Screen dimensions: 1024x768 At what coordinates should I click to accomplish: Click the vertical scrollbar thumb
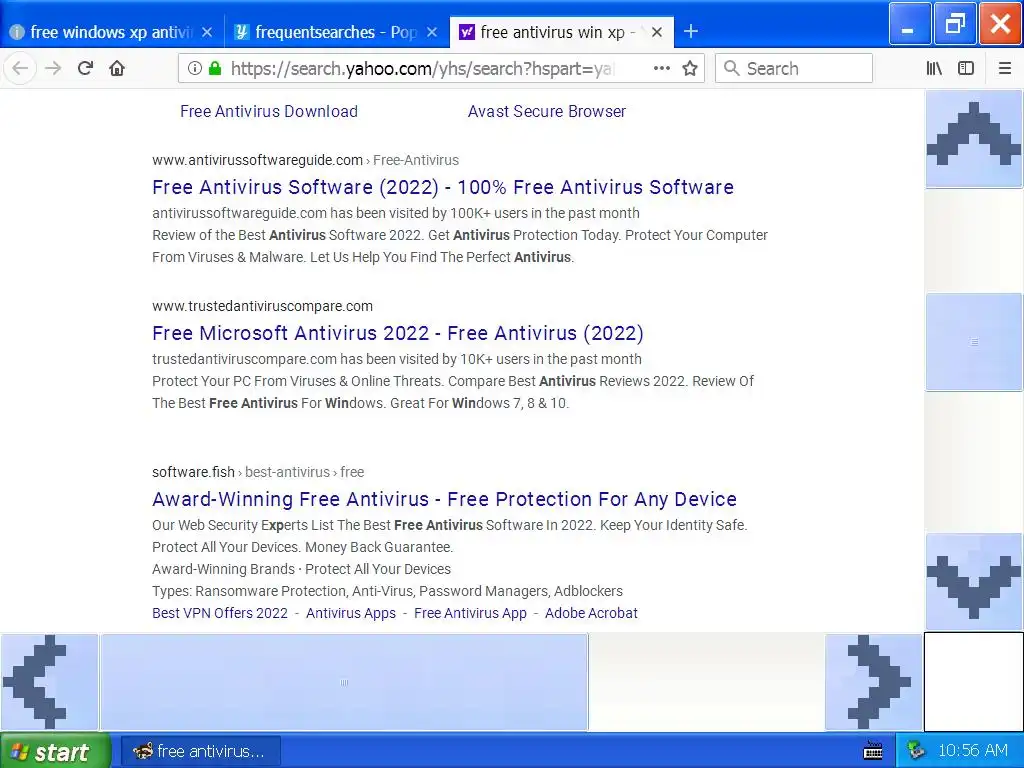[x=974, y=342]
